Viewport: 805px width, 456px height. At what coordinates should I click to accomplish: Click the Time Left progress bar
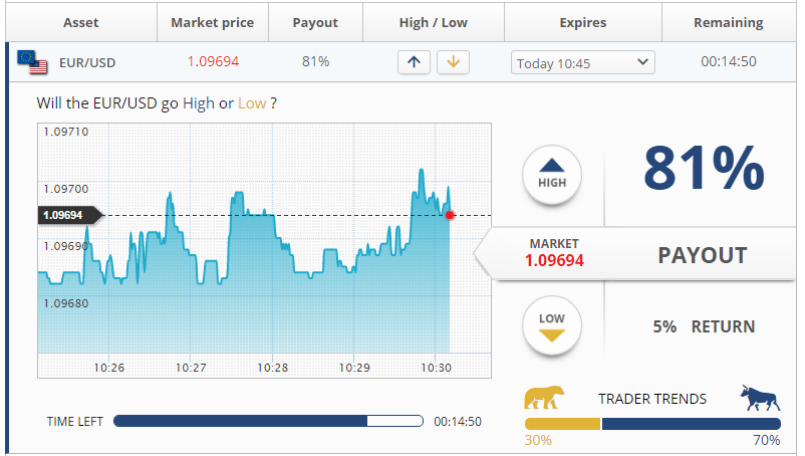tap(269, 421)
